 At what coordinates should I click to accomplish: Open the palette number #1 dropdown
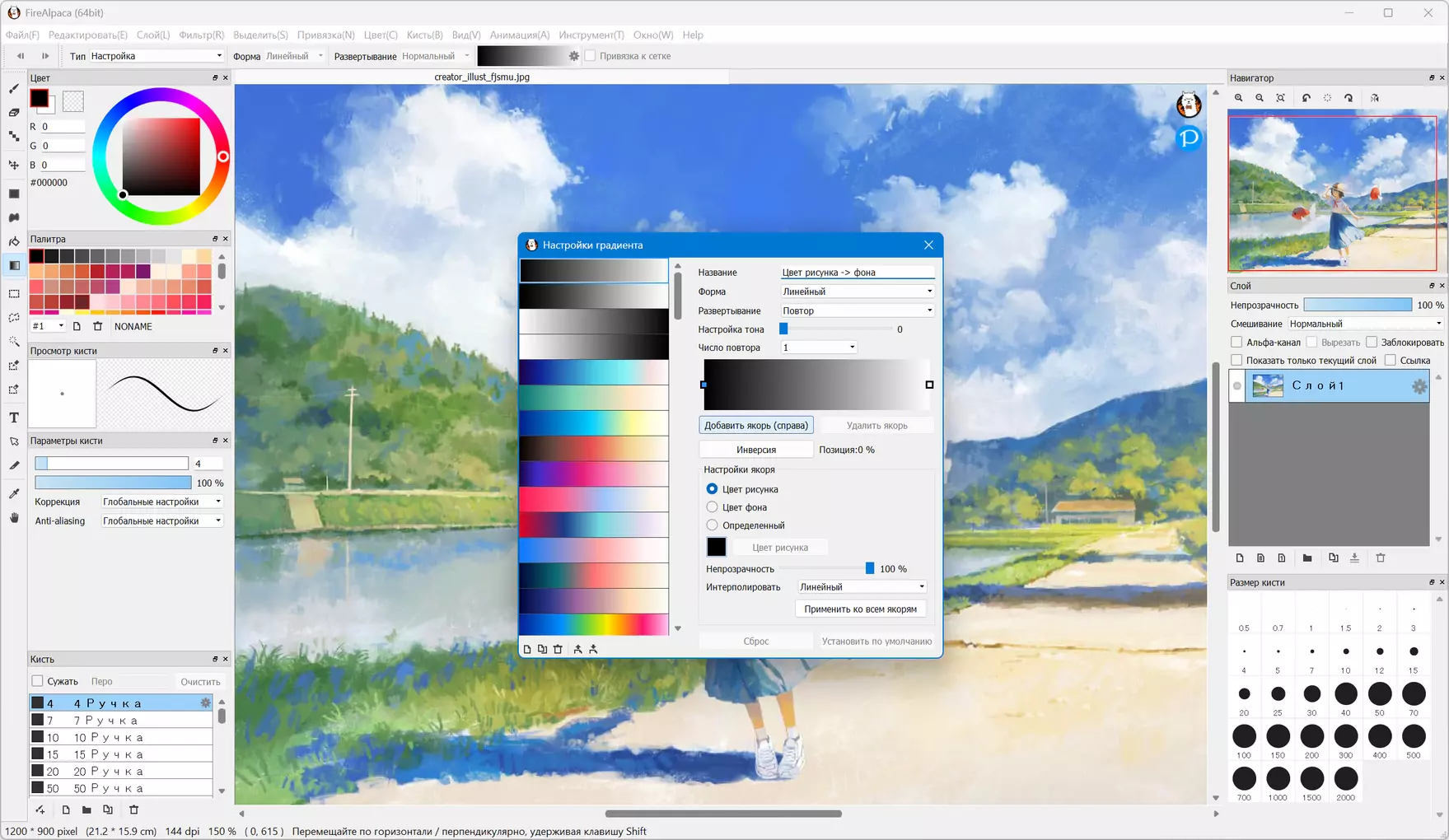(x=48, y=326)
